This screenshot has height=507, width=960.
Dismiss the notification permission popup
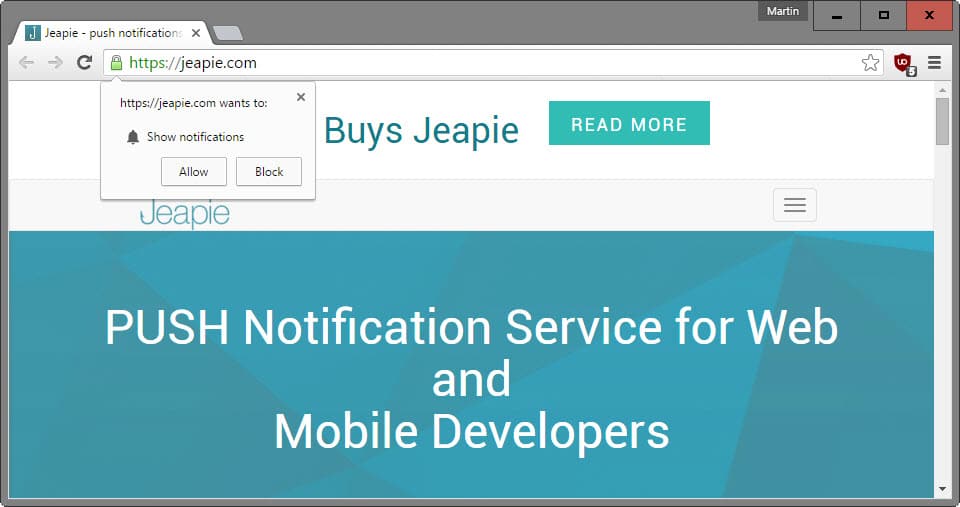click(x=301, y=97)
